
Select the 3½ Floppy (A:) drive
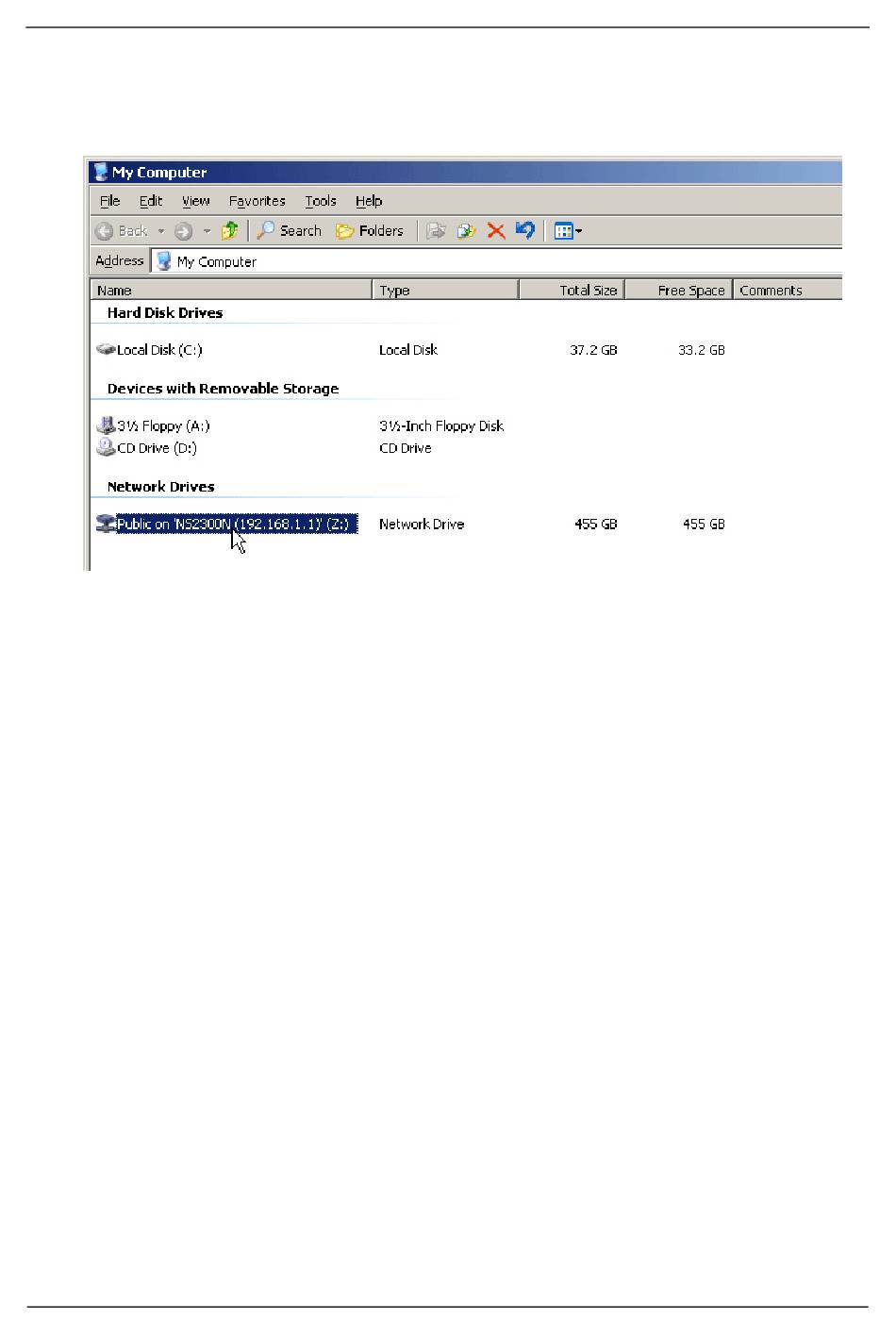point(153,426)
